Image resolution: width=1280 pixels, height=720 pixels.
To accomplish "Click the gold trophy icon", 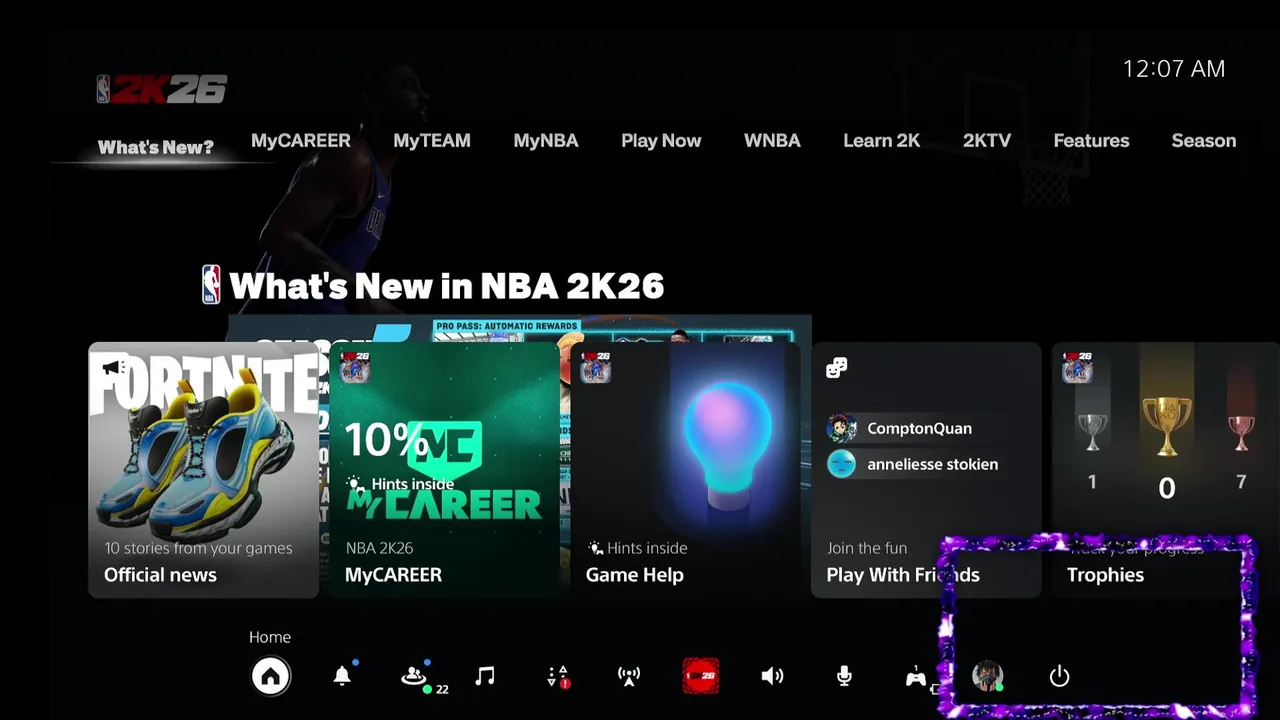I will click(x=1167, y=425).
